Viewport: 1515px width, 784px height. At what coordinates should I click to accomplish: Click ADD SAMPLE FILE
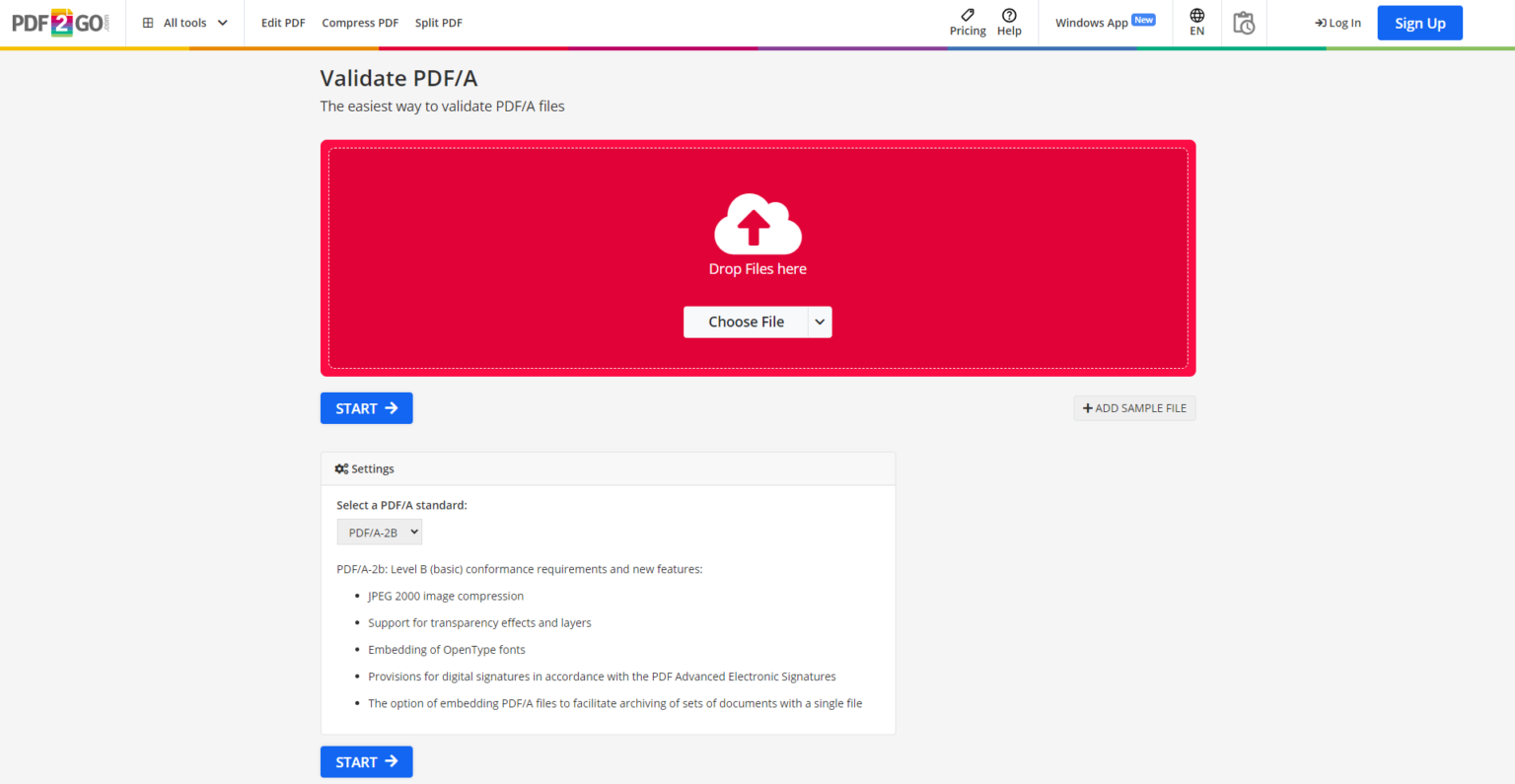(x=1134, y=407)
